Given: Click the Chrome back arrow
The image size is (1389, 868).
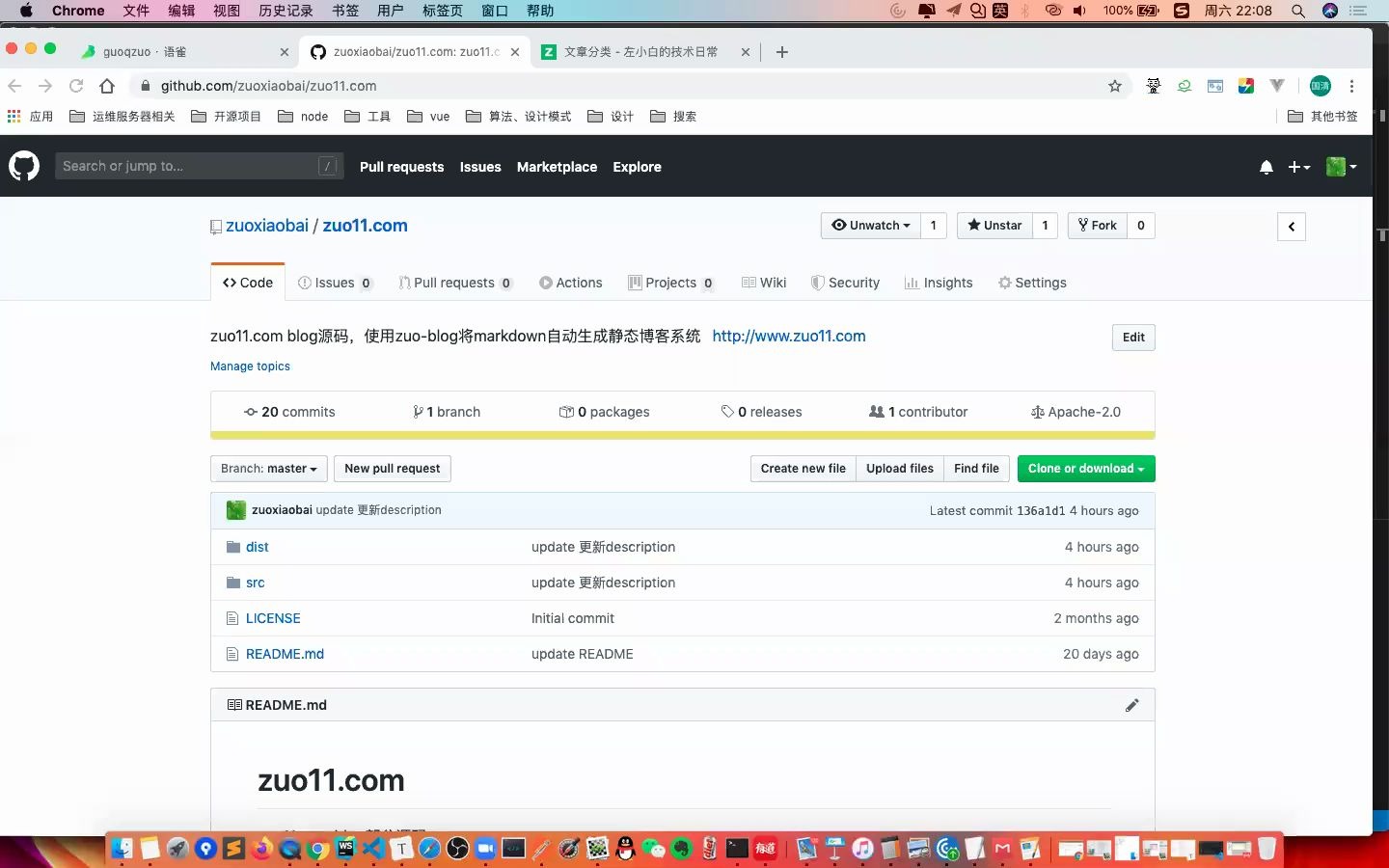Looking at the screenshot, I should [x=14, y=86].
